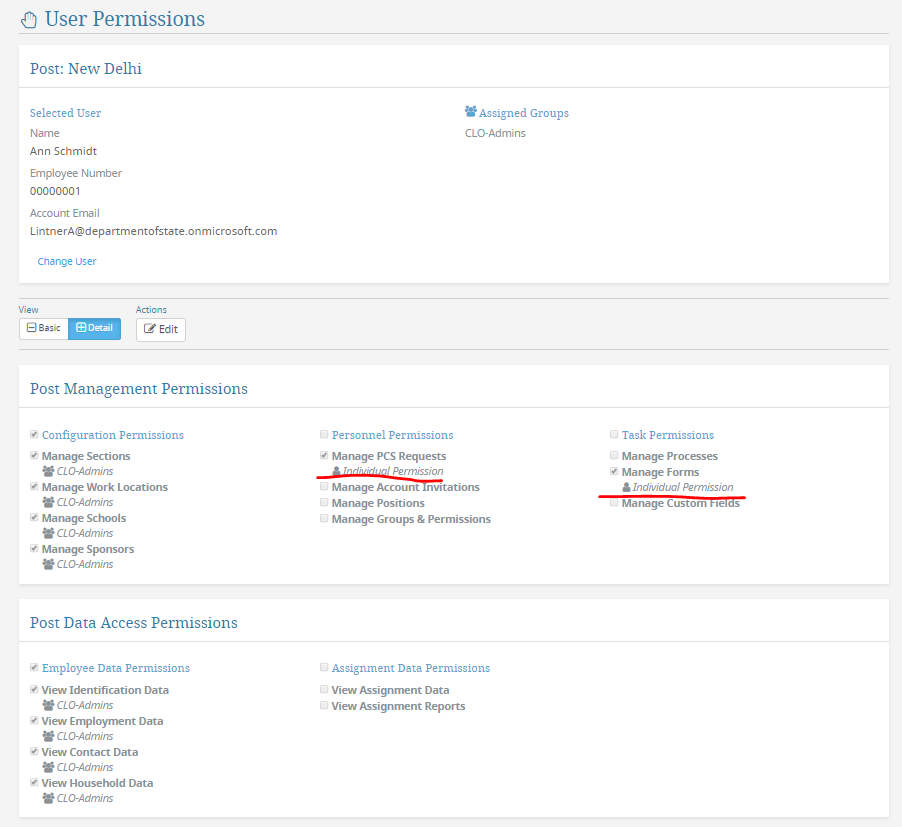Image resolution: width=902 pixels, height=827 pixels.
Task: Check the Manage Positions checkbox
Action: tap(324, 503)
